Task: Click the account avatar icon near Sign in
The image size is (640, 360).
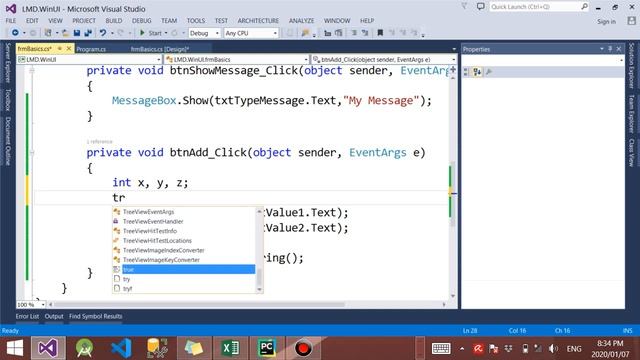Action: pyautogui.click(x=631, y=21)
